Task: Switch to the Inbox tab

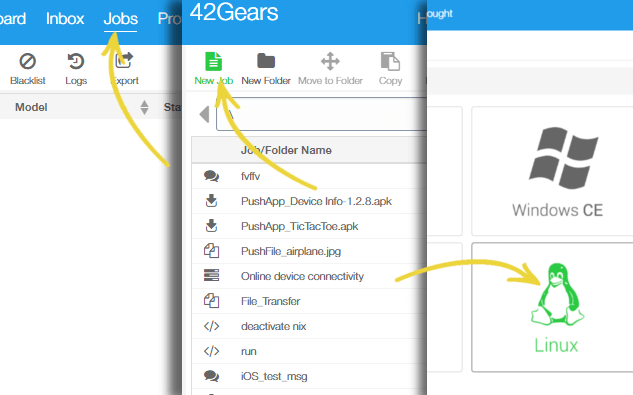Action: click(65, 19)
